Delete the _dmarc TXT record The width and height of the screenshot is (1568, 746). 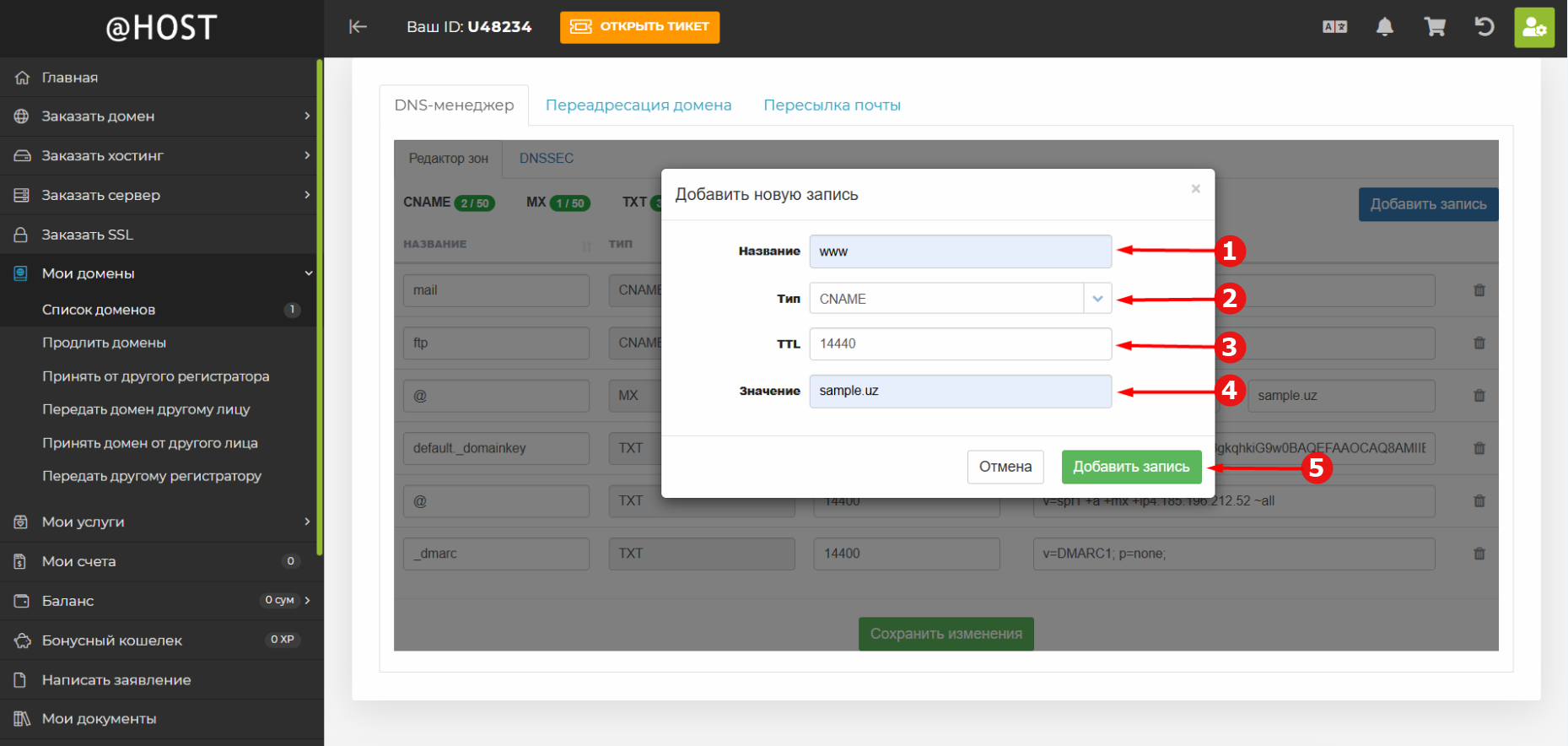click(1479, 554)
